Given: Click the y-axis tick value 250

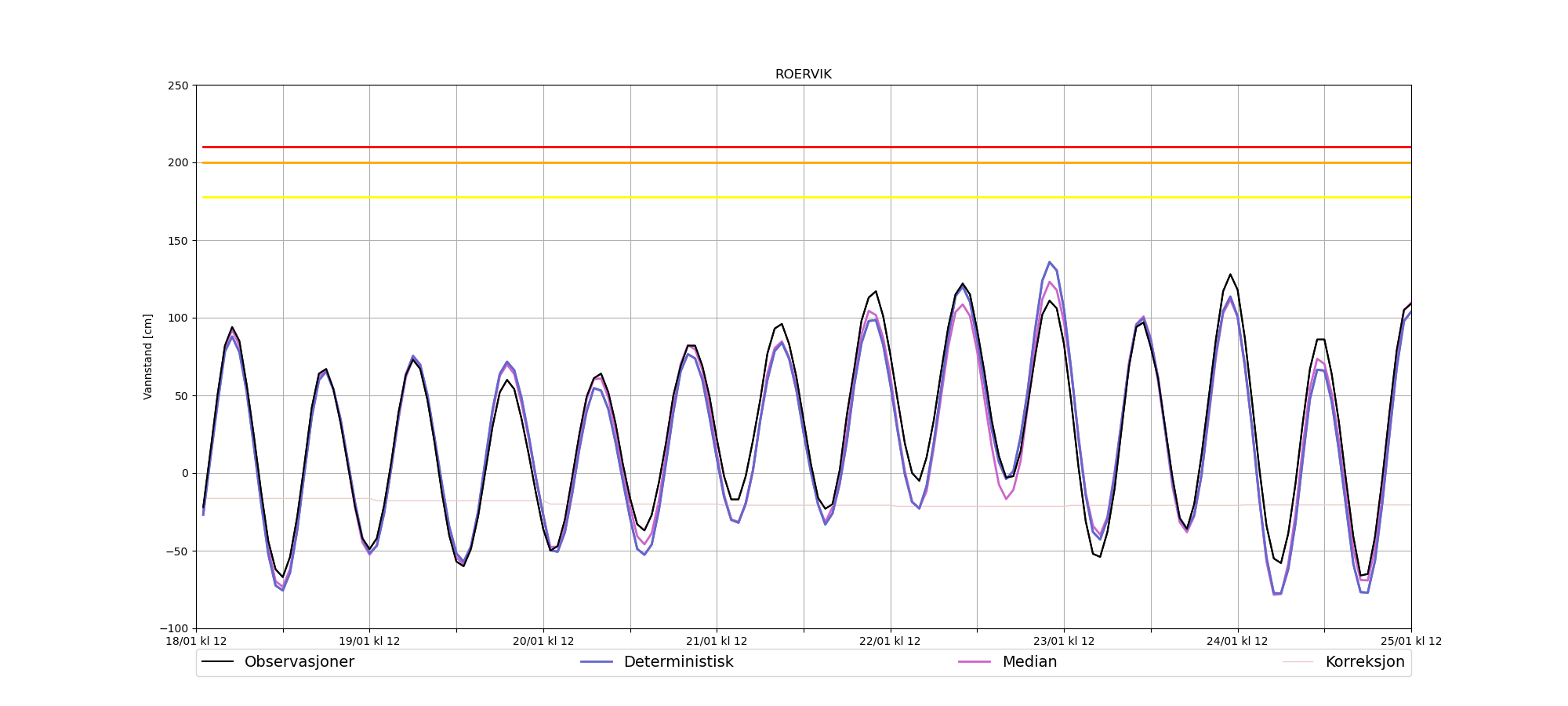Looking at the screenshot, I should click(x=179, y=86).
